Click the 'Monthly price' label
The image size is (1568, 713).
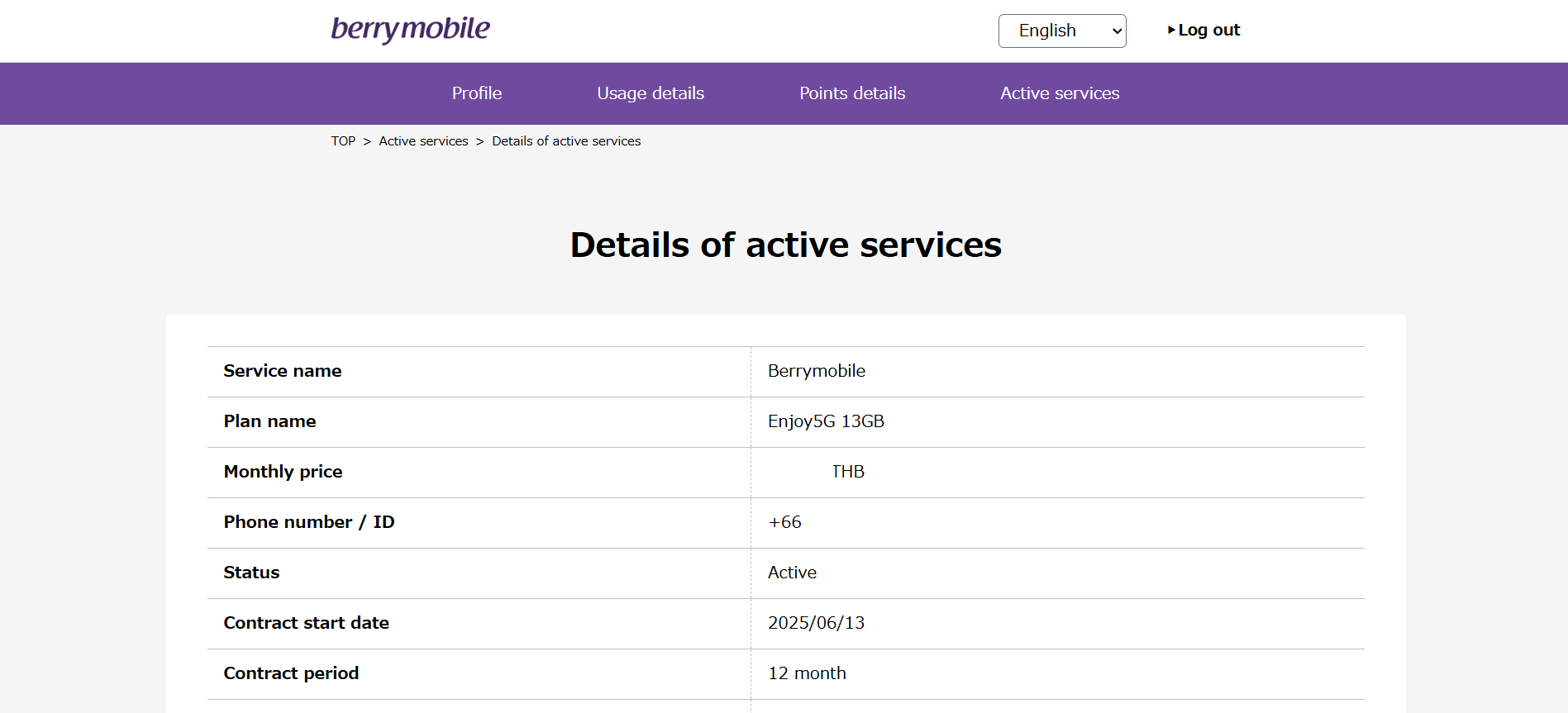(x=283, y=472)
